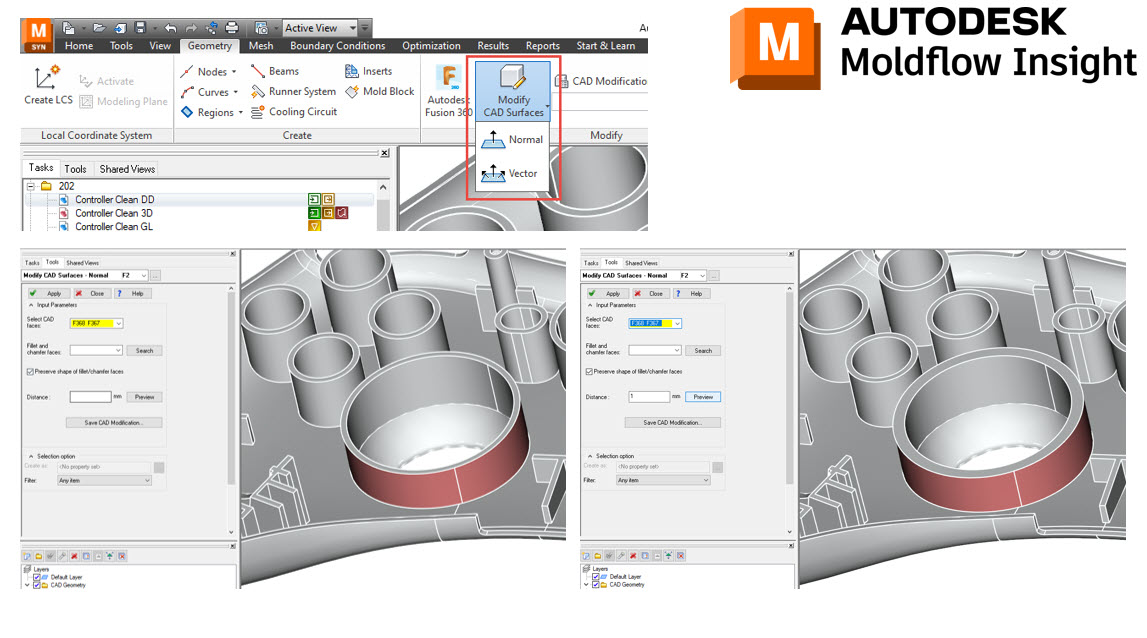Click the red X layer icon, Distance 1 screenshot
1147x638 pixels.
point(633,556)
